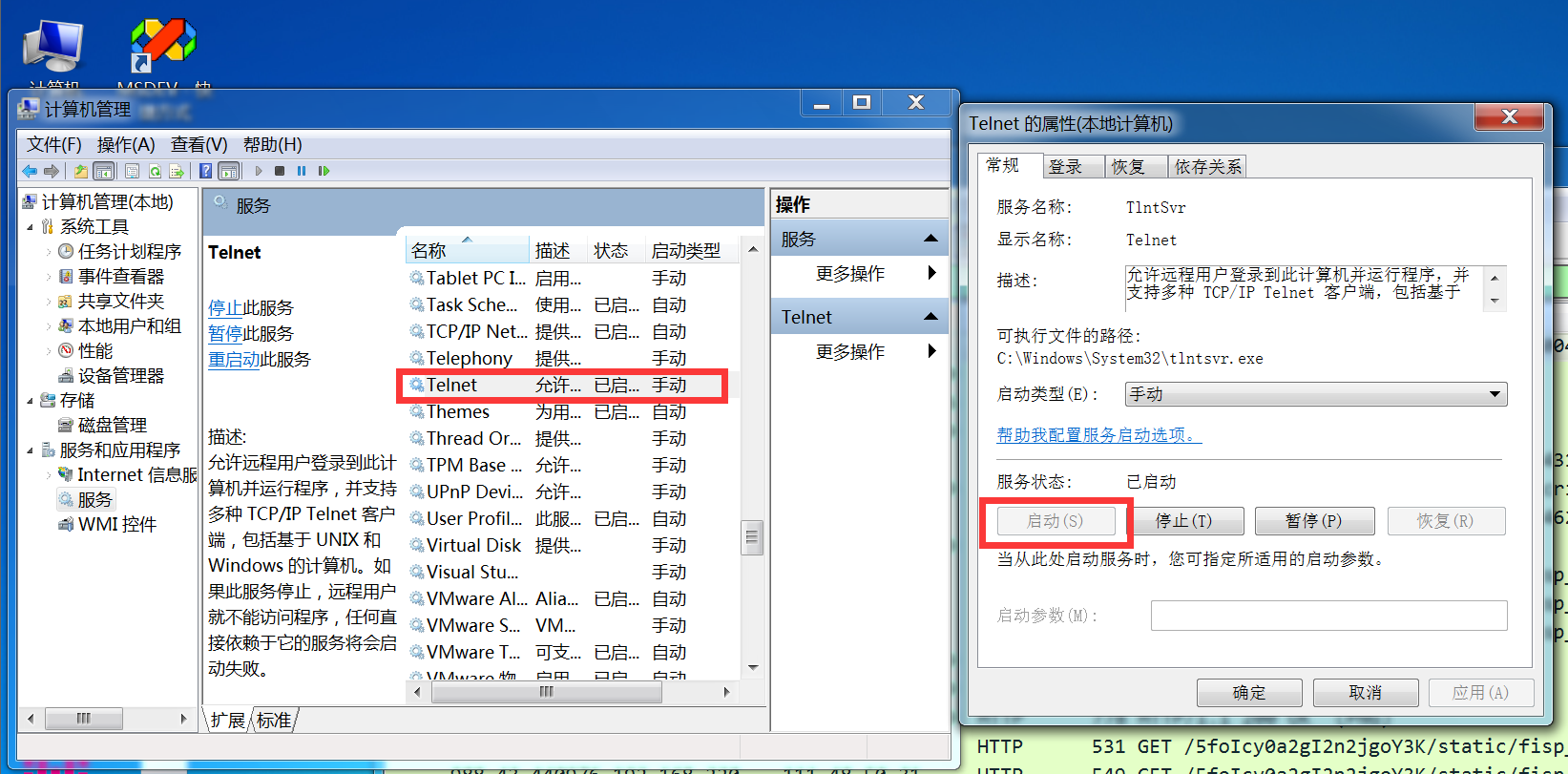This screenshot has height=774, width=1568.
Task: Toggle the Show/Hide Action Pane toolbar icon
Action: coord(229,171)
